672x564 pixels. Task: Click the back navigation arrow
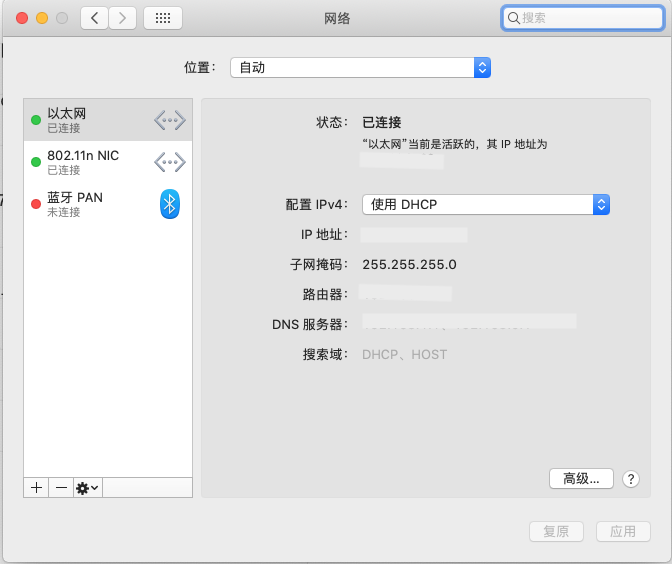(95, 18)
